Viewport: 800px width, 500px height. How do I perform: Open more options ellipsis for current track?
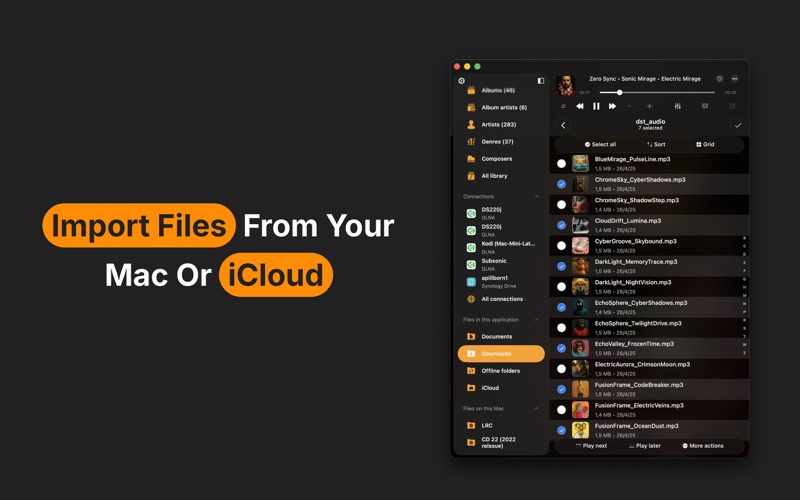pos(735,79)
